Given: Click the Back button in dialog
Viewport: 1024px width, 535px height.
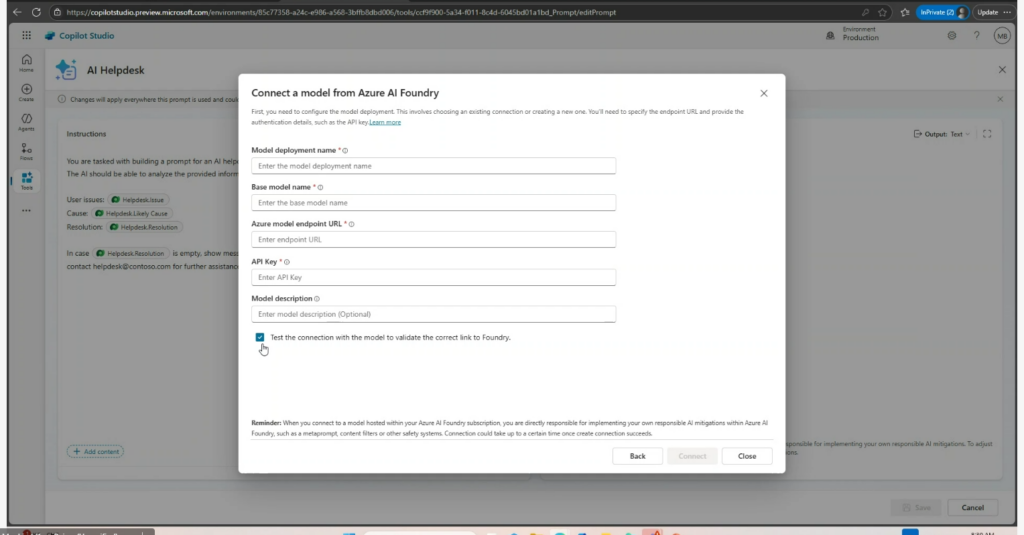Looking at the screenshot, I should coord(637,456).
